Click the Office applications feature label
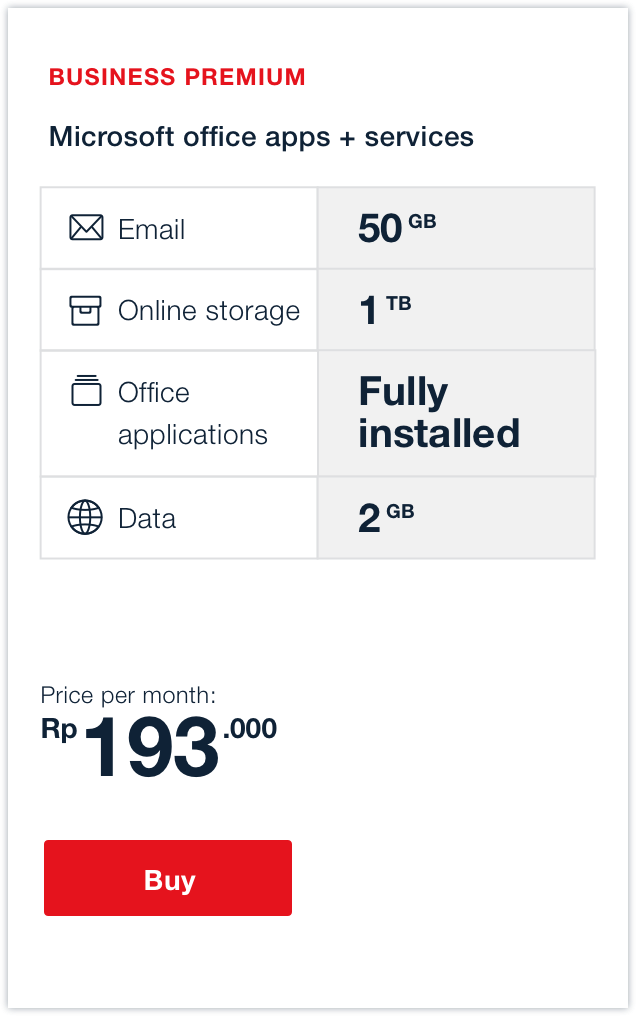The height and width of the screenshot is (1016, 636). 192,414
